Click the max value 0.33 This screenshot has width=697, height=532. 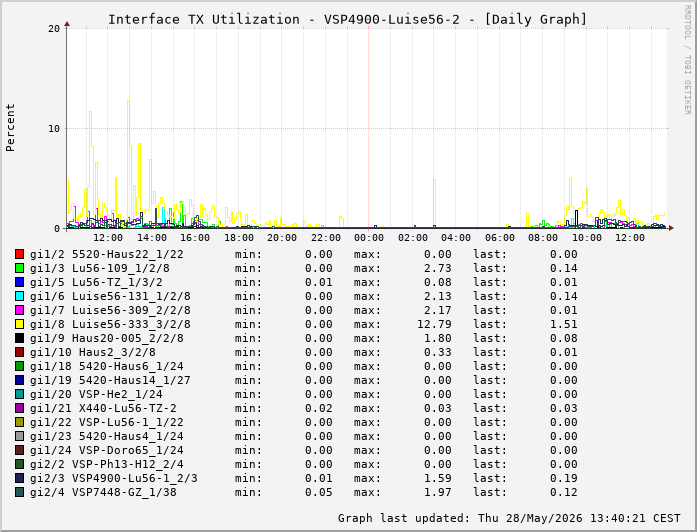click(x=438, y=352)
